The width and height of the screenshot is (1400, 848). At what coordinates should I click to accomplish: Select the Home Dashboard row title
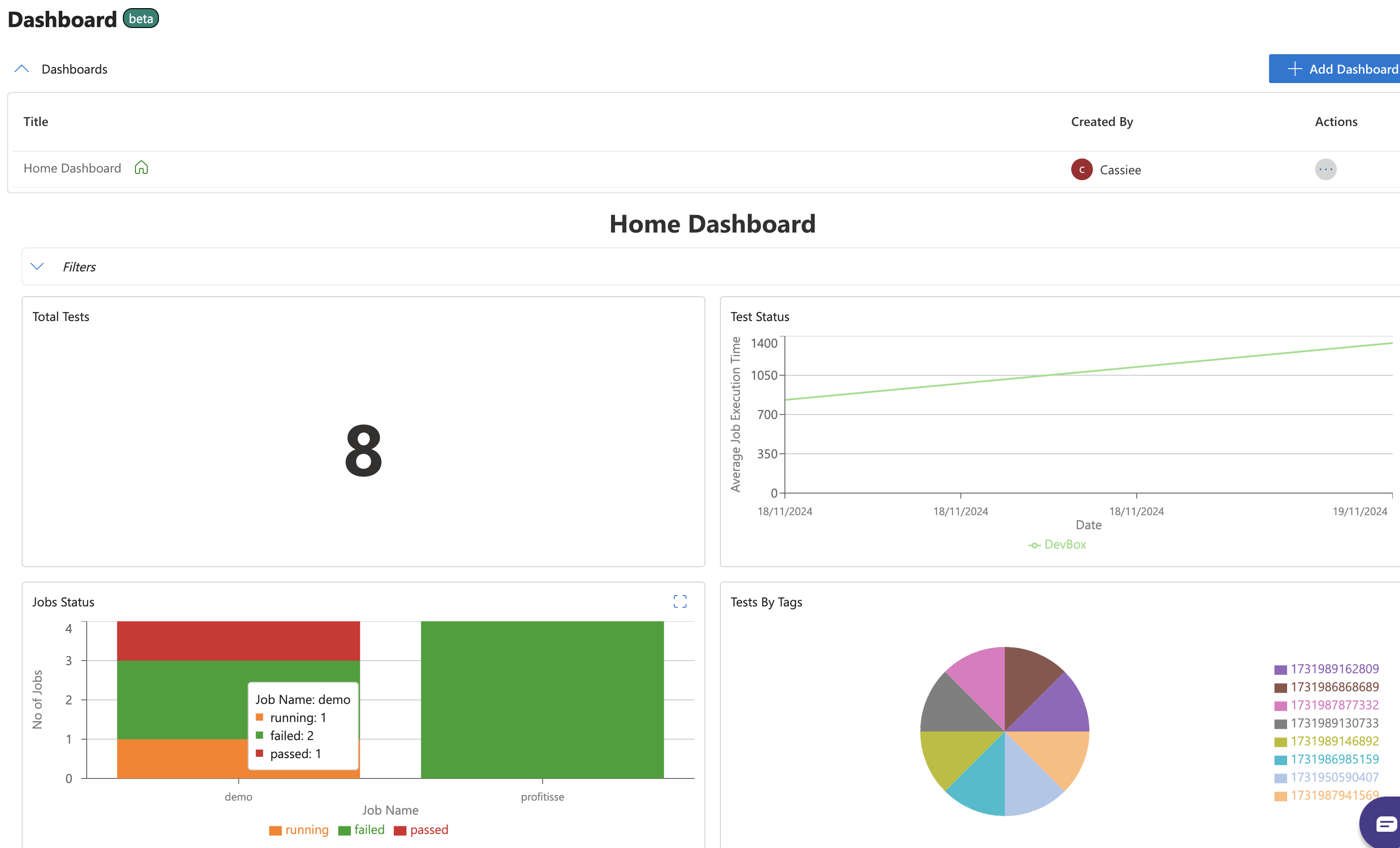pyautogui.click(x=72, y=168)
